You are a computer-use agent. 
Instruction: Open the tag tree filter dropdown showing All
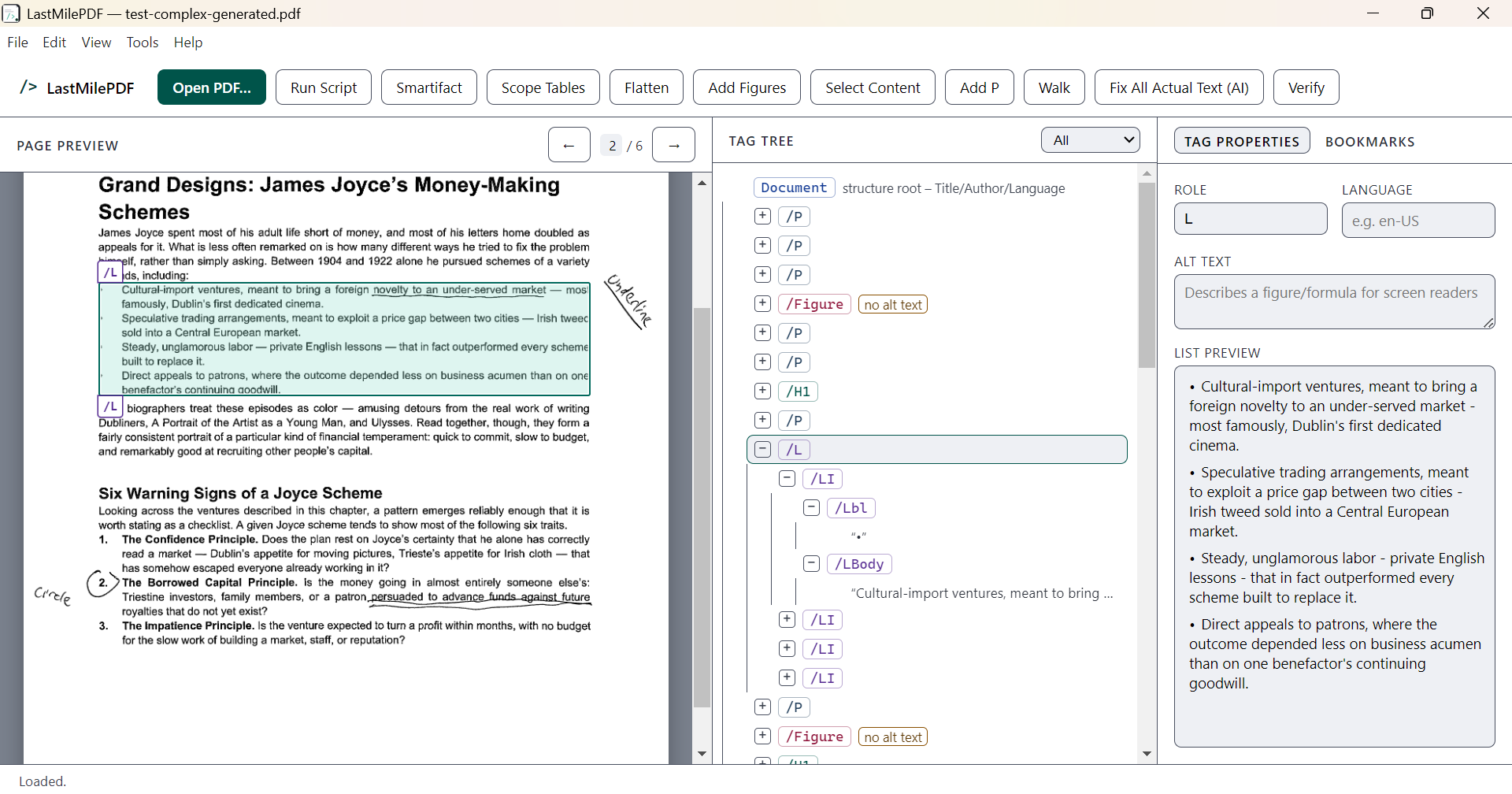1091,140
